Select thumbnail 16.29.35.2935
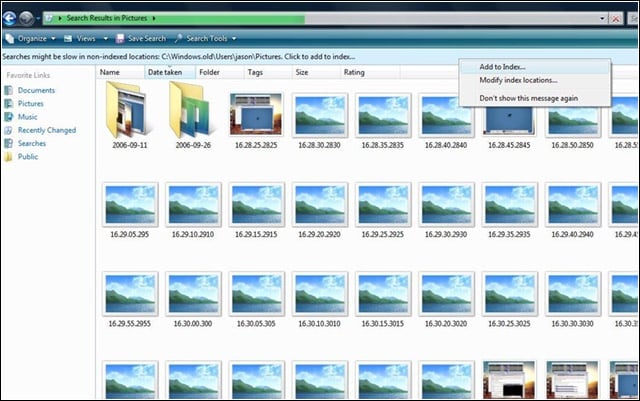The height and width of the screenshot is (401, 640). click(509, 205)
